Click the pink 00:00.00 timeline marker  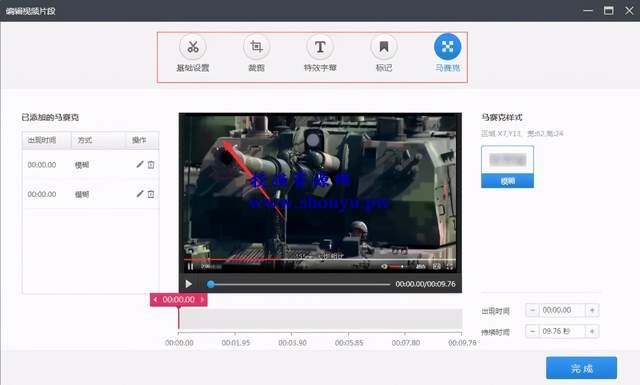tap(179, 300)
